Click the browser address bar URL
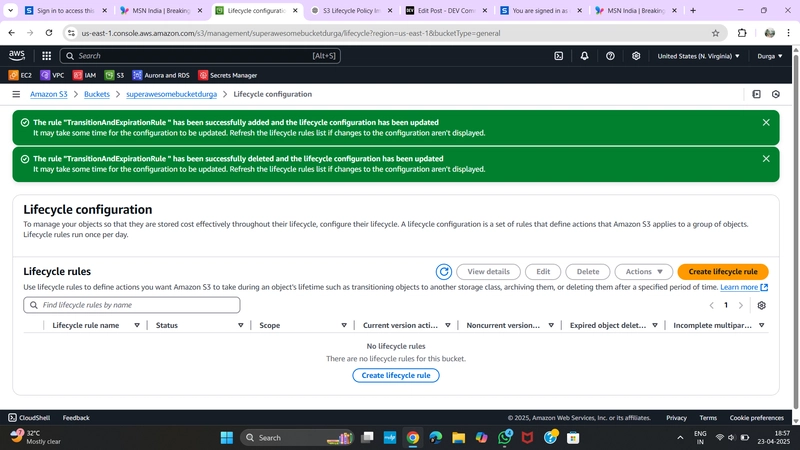 pyautogui.click(x=291, y=33)
